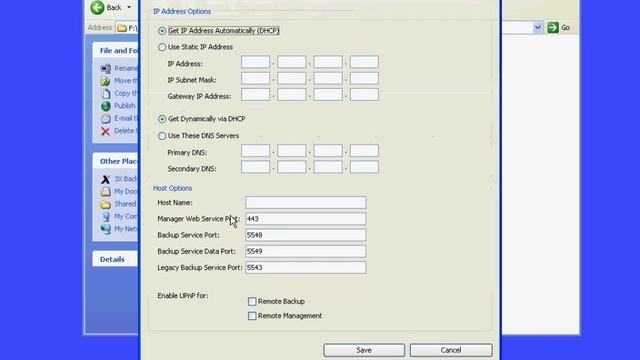Click the third octet of Secondary DNS
The width and height of the screenshot is (640, 360).
coord(328,167)
